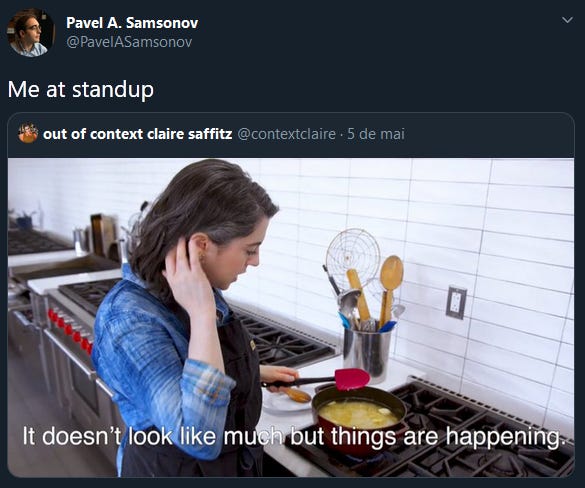Click the red stove knobs in photo
This screenshot has height=488, width=585.
click(x=70, y=331)
